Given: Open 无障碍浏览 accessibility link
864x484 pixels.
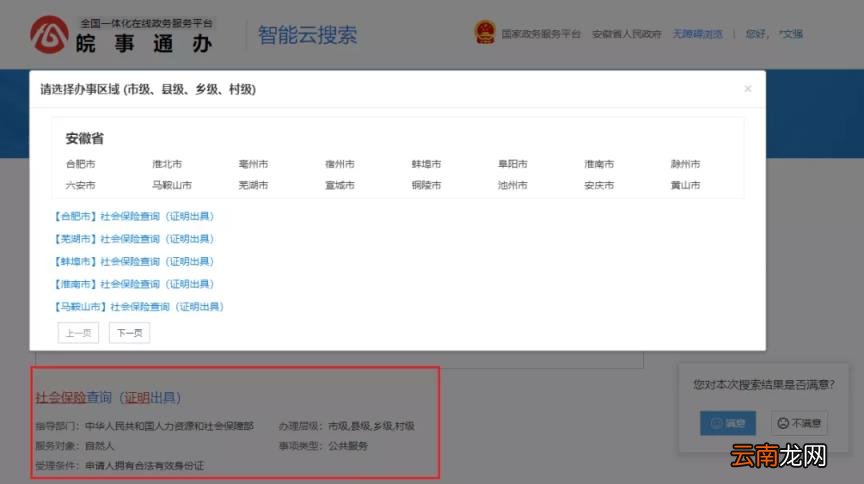Looking at the screenshot, I should point(698,34).
